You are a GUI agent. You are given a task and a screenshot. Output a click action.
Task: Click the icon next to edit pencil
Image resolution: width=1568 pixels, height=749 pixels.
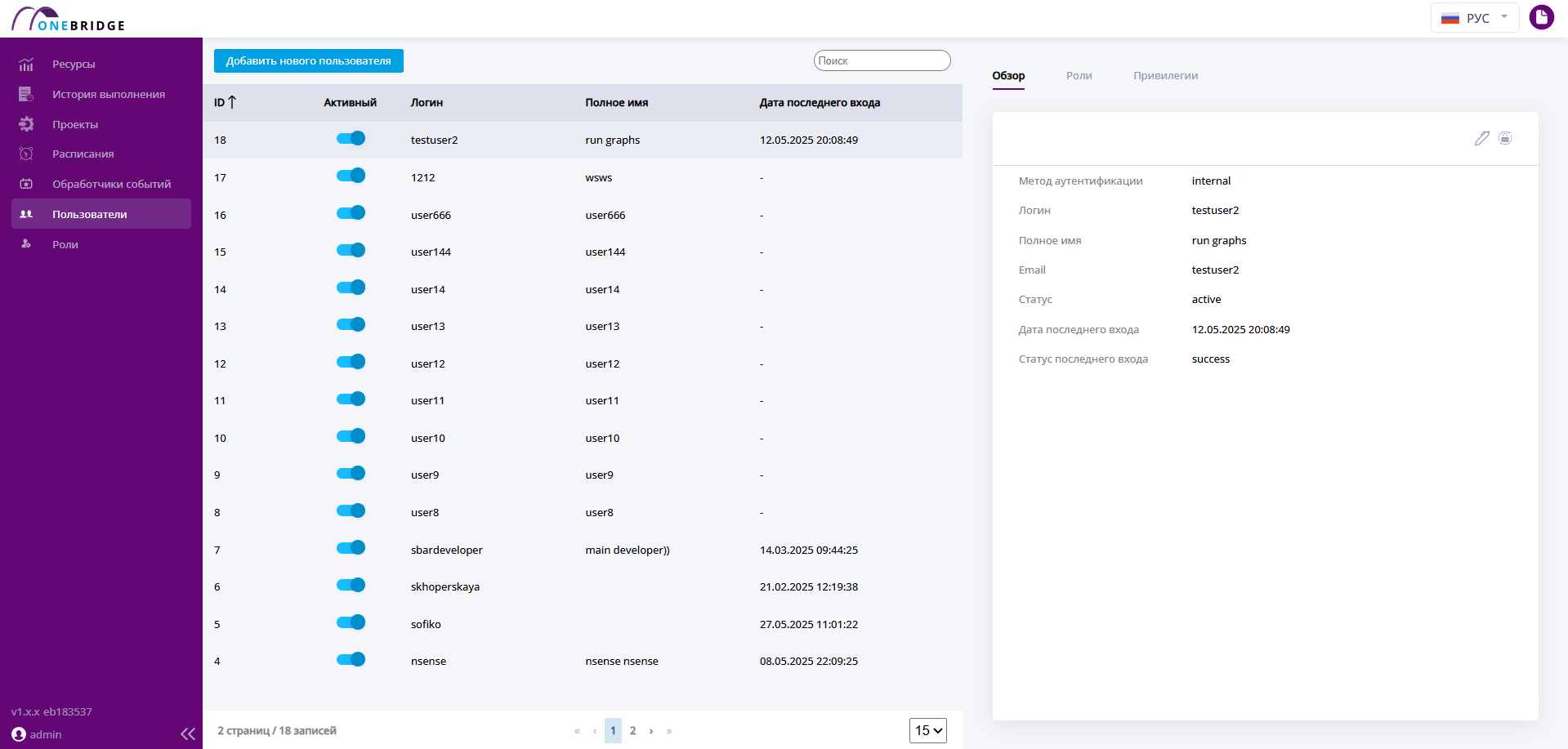pos(1505,138)
